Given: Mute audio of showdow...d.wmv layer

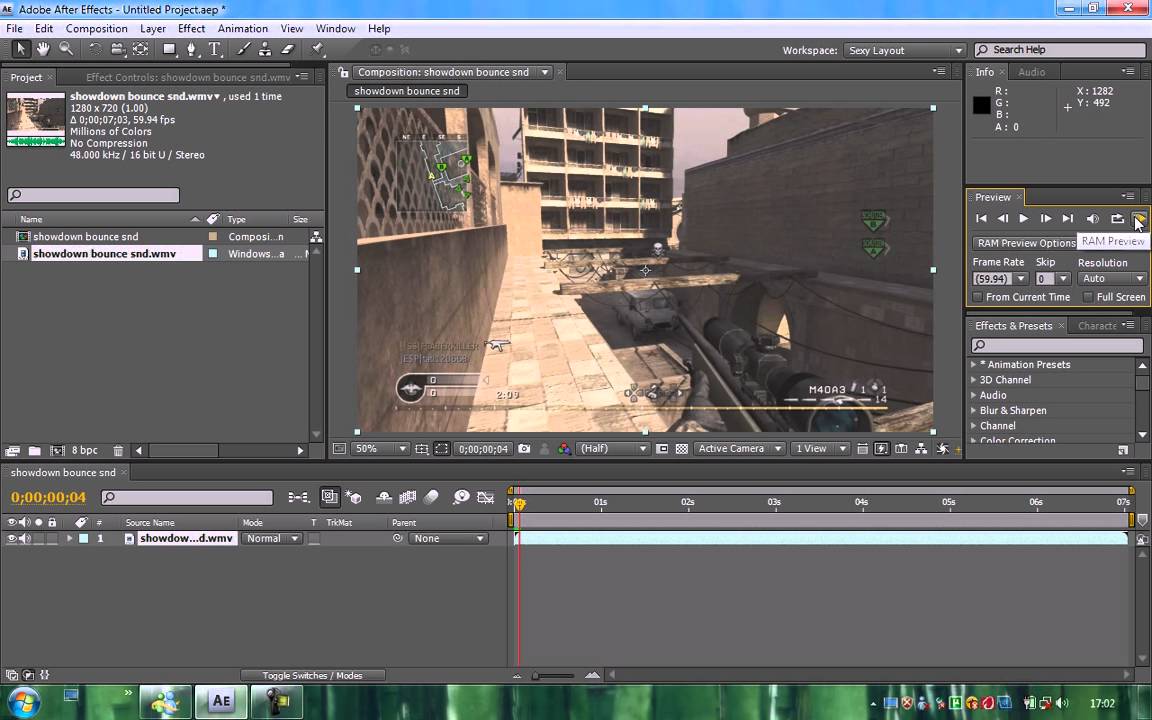Looking at the screenshot, I should coord(25,539).
